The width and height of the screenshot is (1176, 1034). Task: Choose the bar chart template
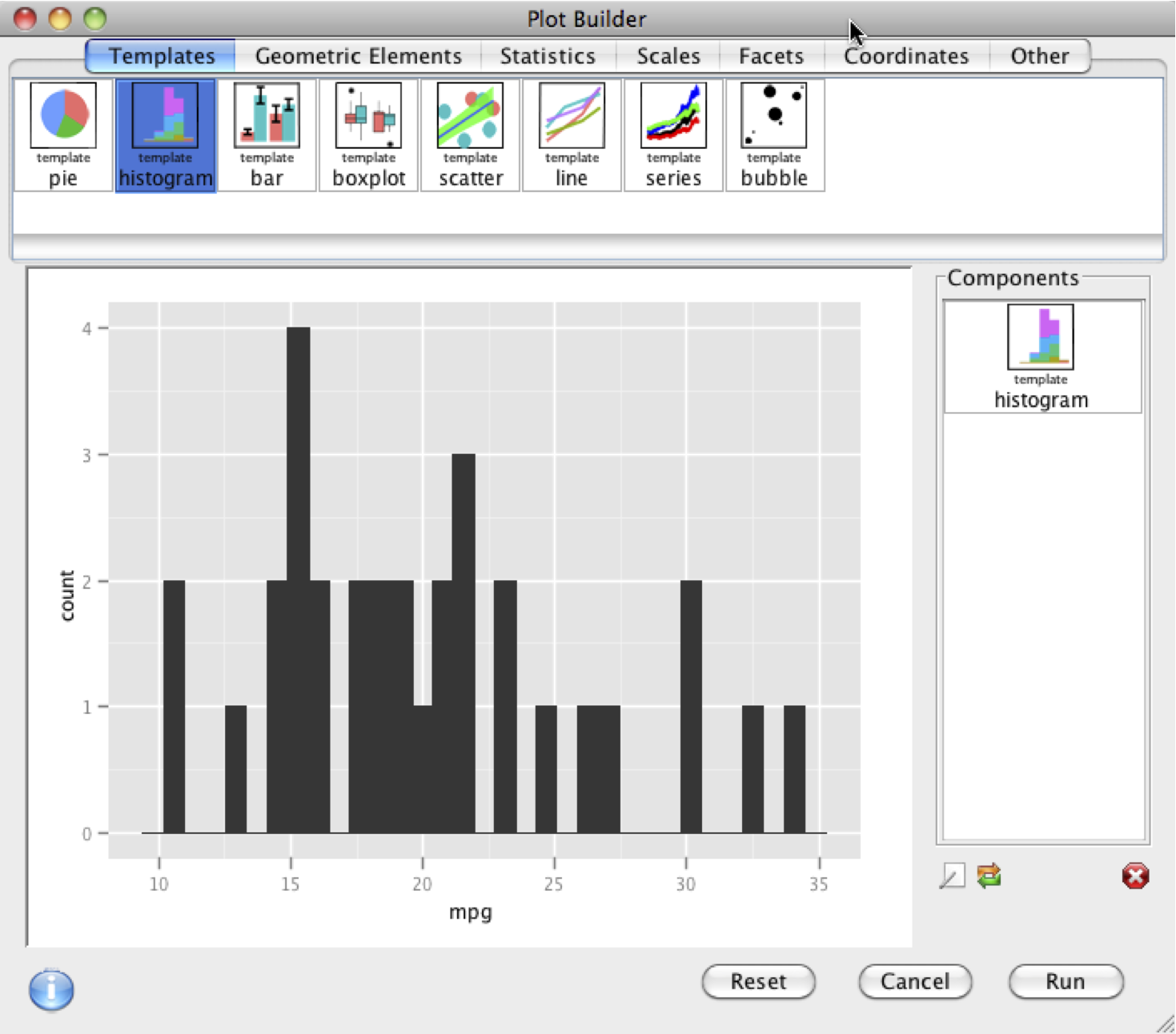(x=267, y=135)
